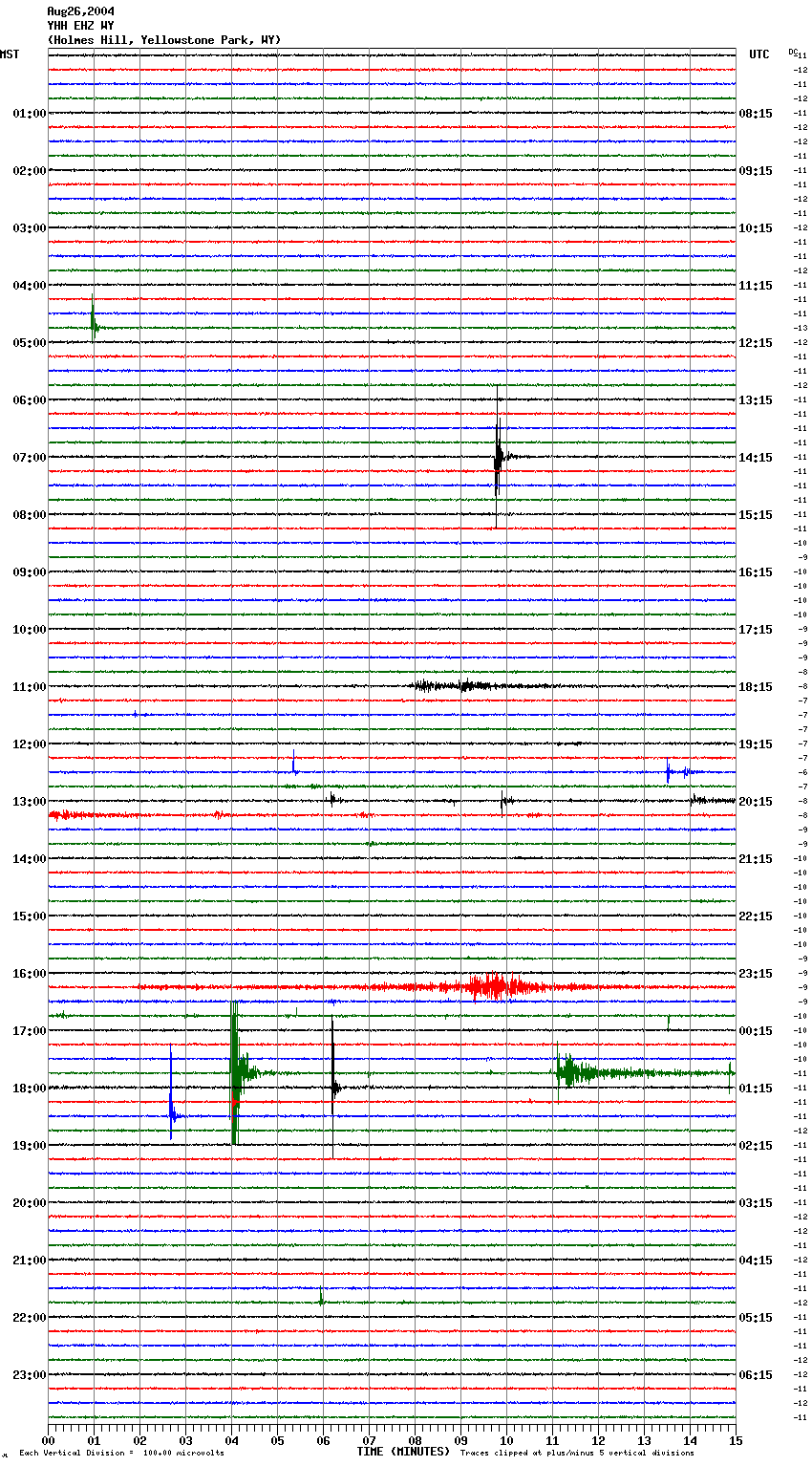
Task: Click the "Traces clipped at plus/minus 5" footnote
Action: (577, 1454)
